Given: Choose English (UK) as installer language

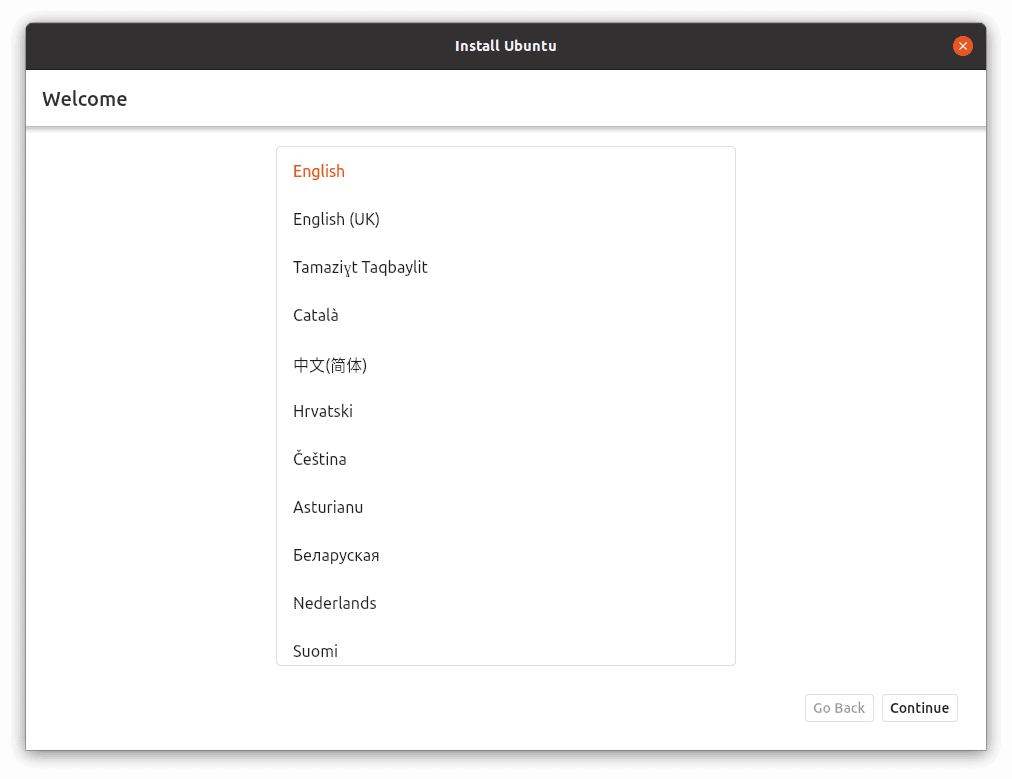Looking at the screenshot, I should coord(336,219).
